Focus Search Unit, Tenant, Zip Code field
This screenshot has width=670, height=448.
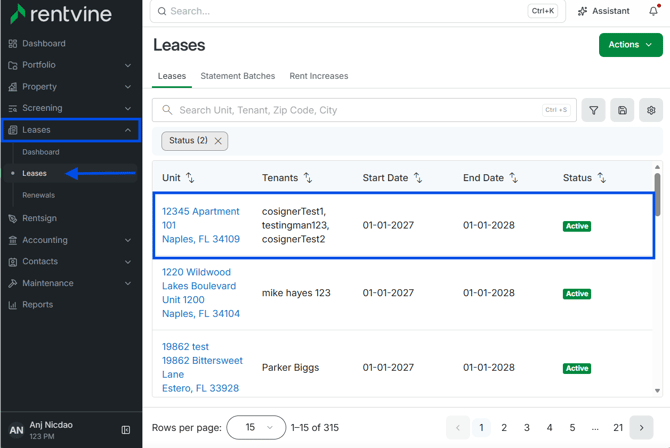[364, 110]
